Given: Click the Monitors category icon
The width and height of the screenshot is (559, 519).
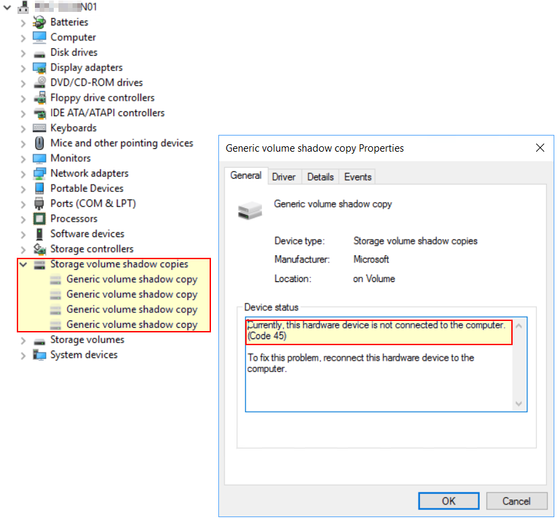Looking at the screenshot, I should click(39, 158).
